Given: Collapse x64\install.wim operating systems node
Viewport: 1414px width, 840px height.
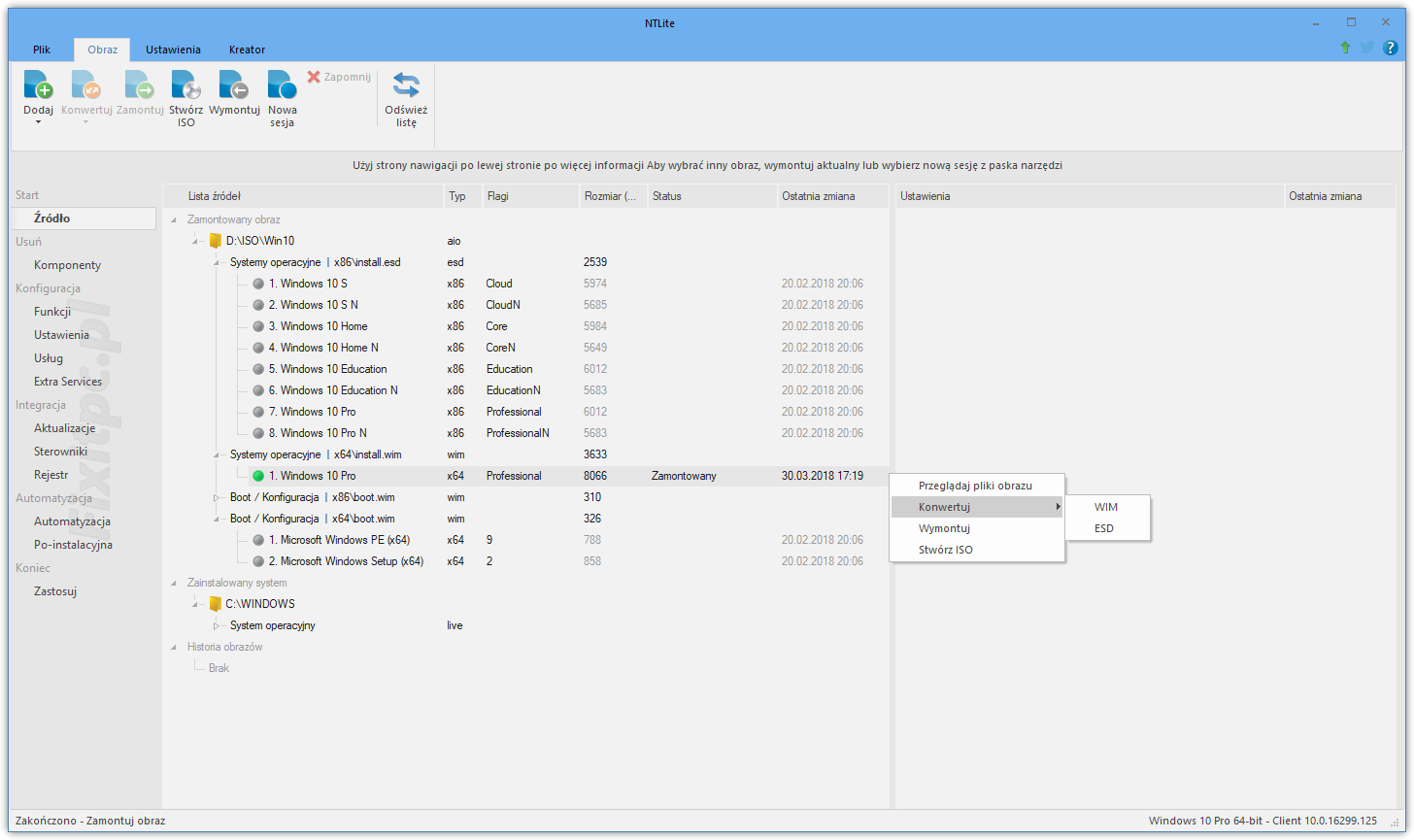Looking at the screenshot, I should (218, 455).
